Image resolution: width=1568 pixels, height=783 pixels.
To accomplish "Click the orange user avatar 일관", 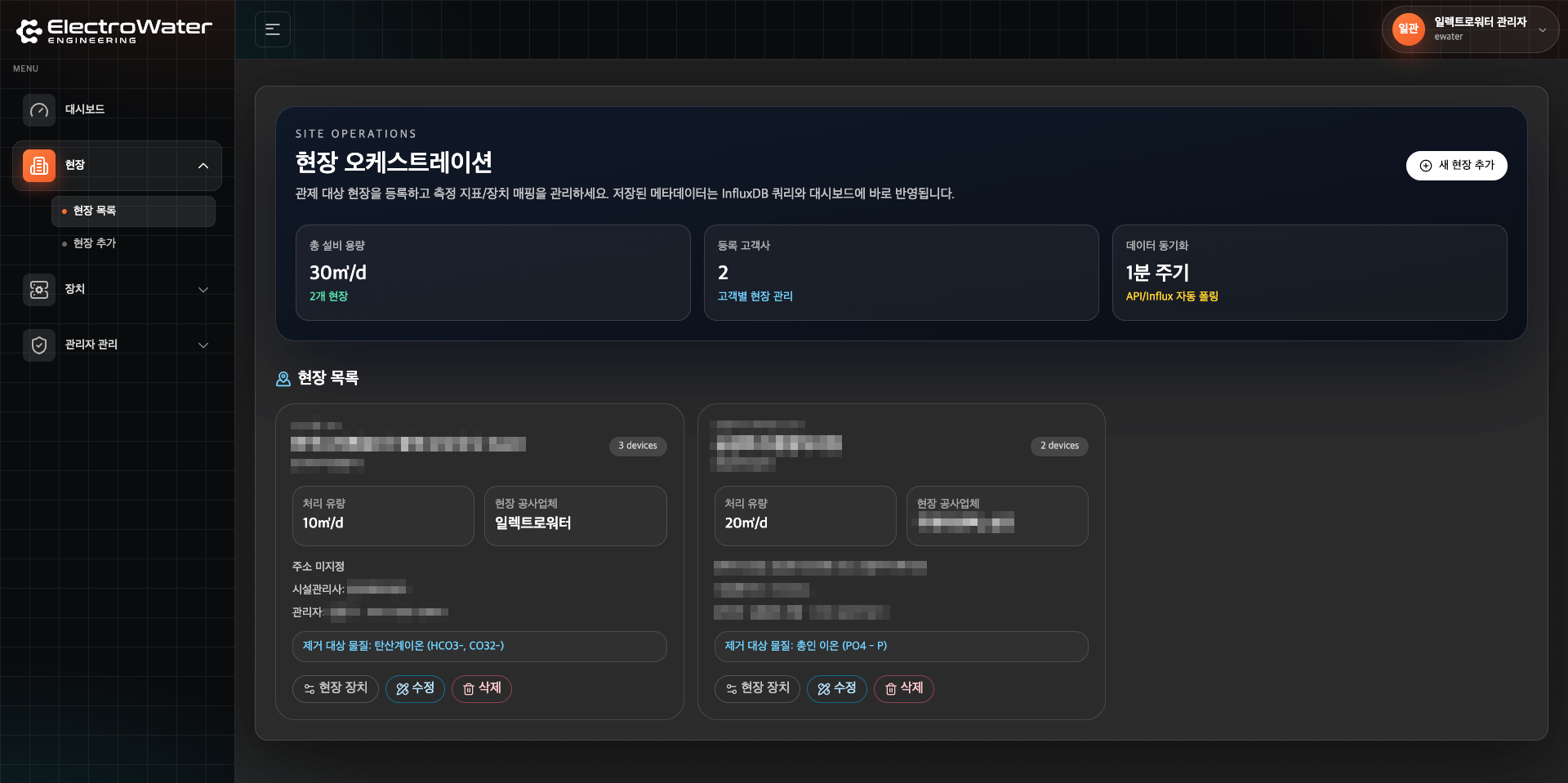I will pyautogui.click(x=1408, y=29).
